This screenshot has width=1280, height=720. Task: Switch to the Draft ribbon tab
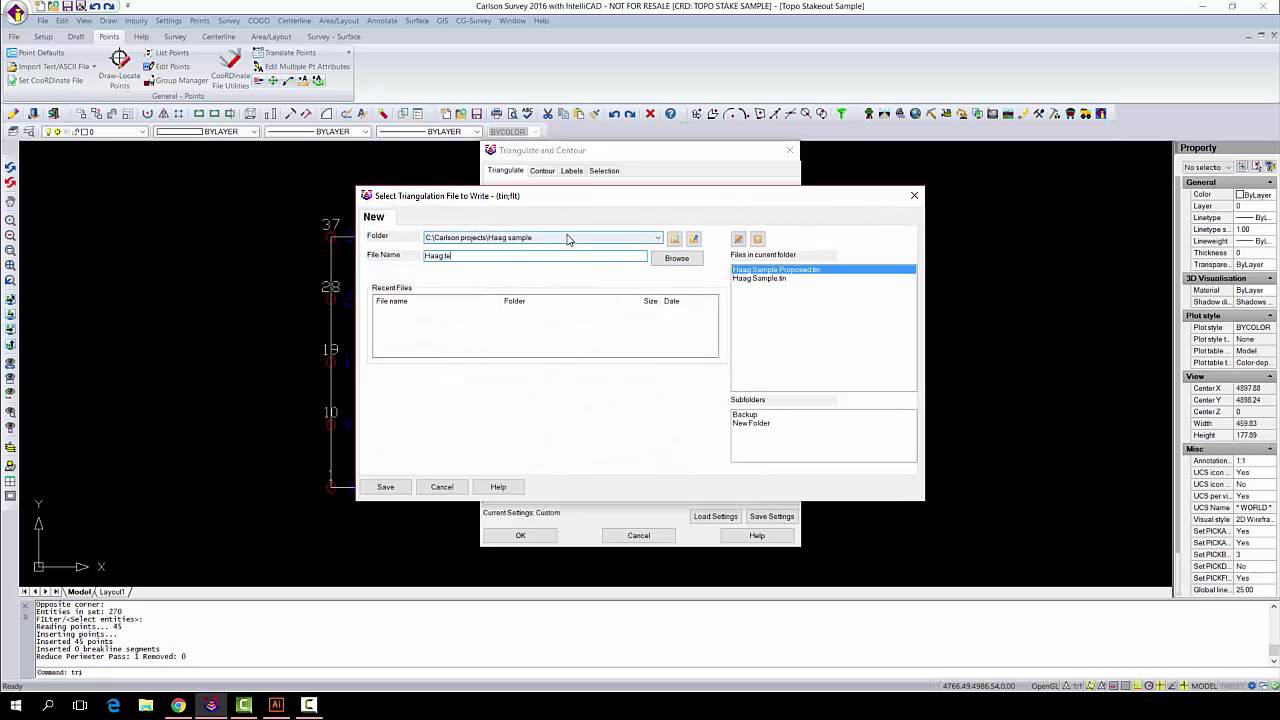click(76, 37)
